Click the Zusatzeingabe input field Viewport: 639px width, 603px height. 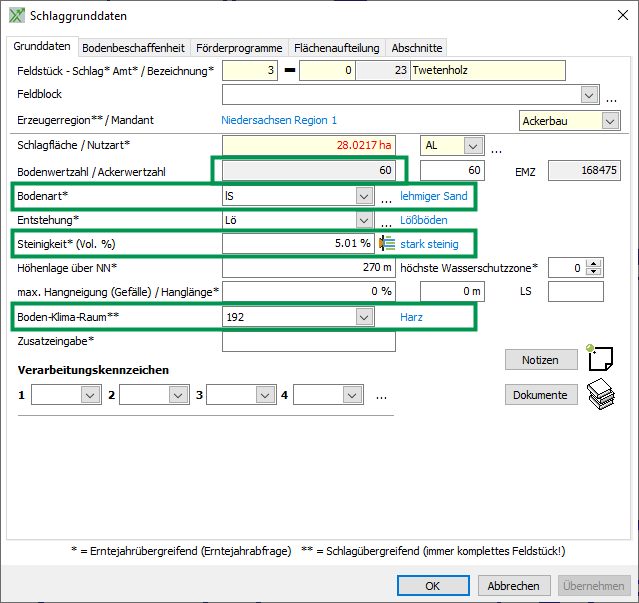coord(308,342)
